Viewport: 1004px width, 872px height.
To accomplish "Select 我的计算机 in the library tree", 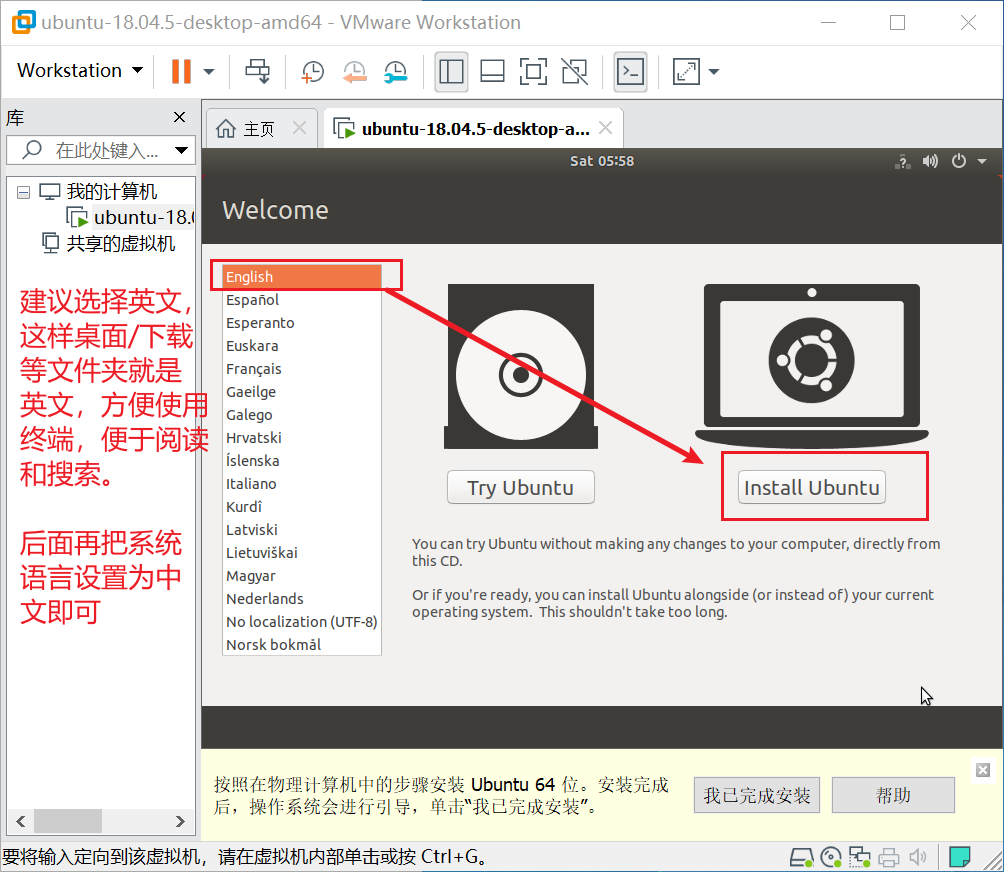I will pyautogui.click(x=111, y=191).
